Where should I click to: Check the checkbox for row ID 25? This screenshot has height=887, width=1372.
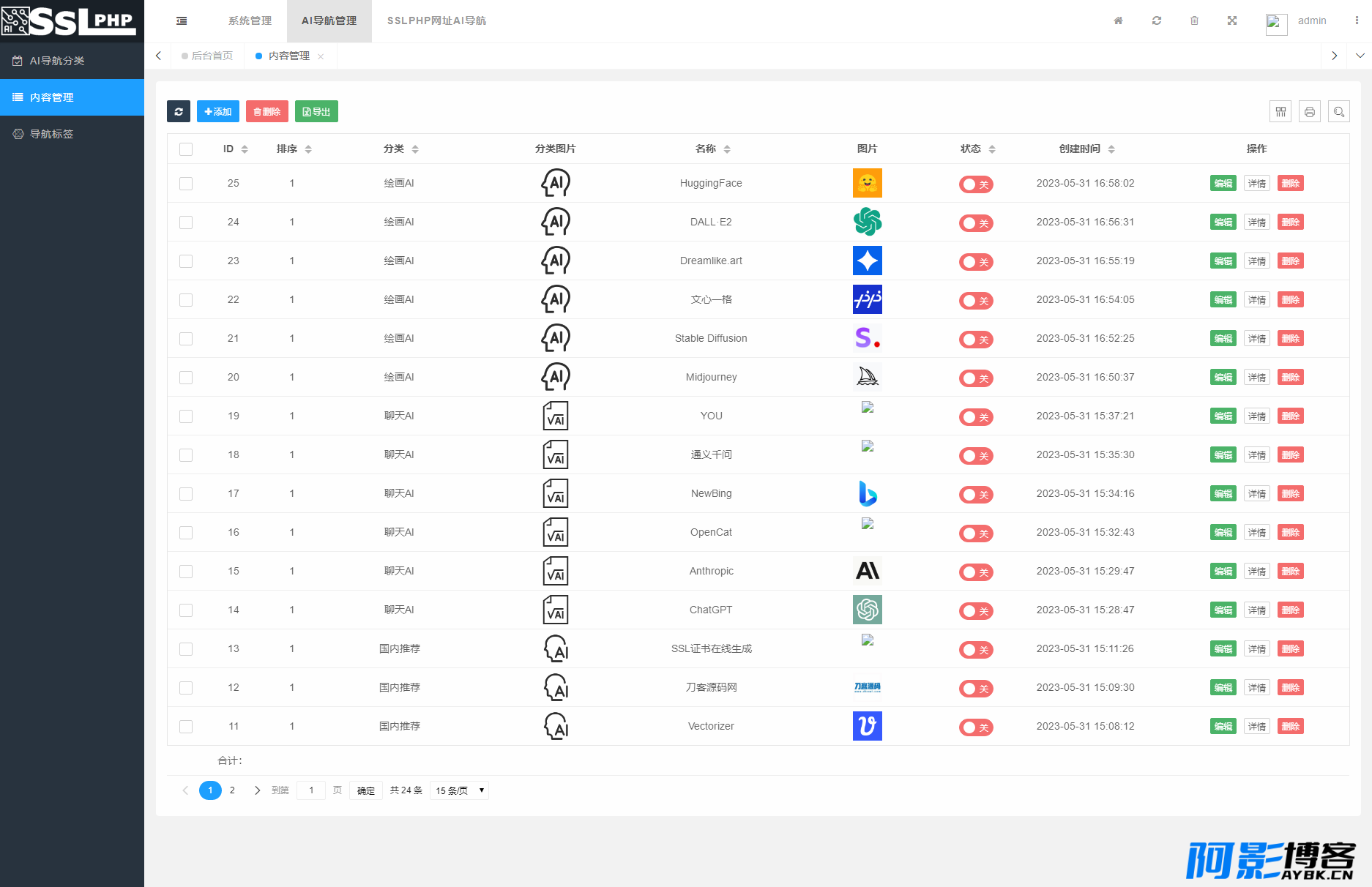click(x=186, y=184)
